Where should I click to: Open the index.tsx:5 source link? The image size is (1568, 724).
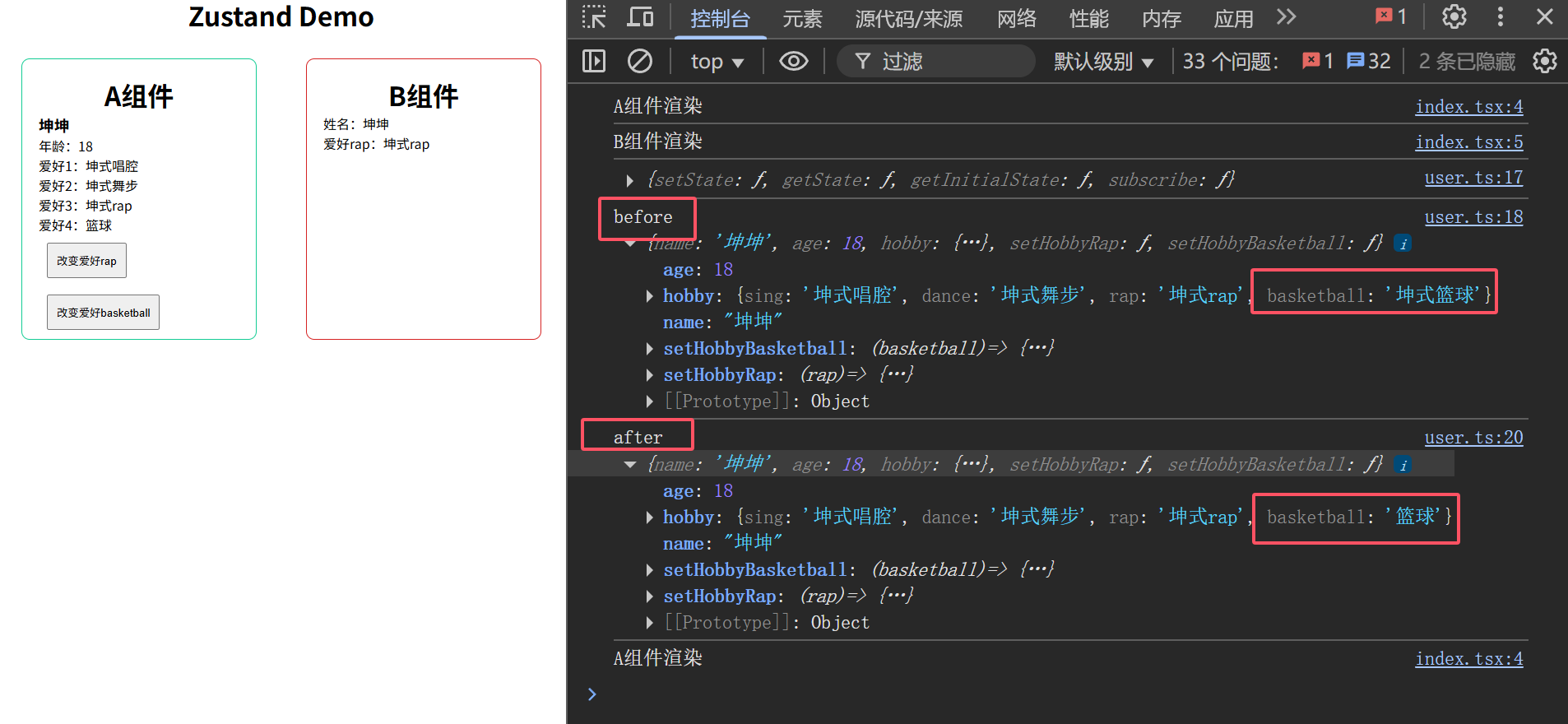click(1468, 142)
